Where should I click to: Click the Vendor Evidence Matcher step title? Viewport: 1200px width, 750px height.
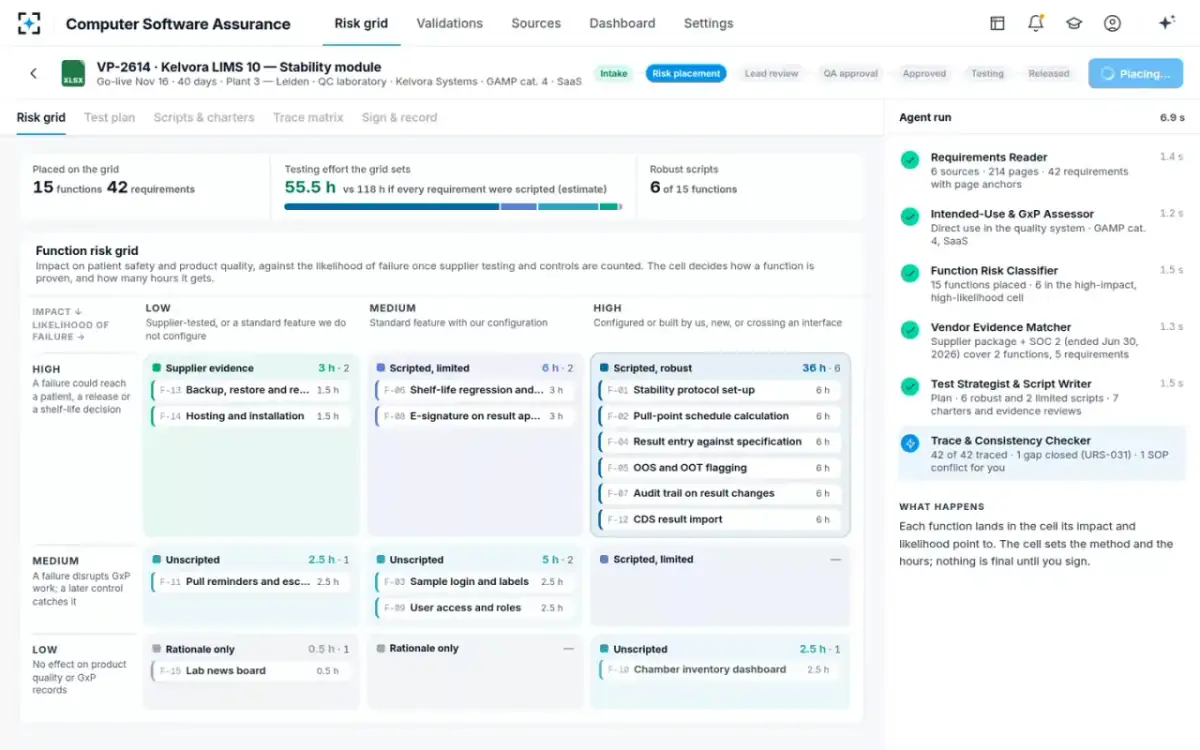1001,327
